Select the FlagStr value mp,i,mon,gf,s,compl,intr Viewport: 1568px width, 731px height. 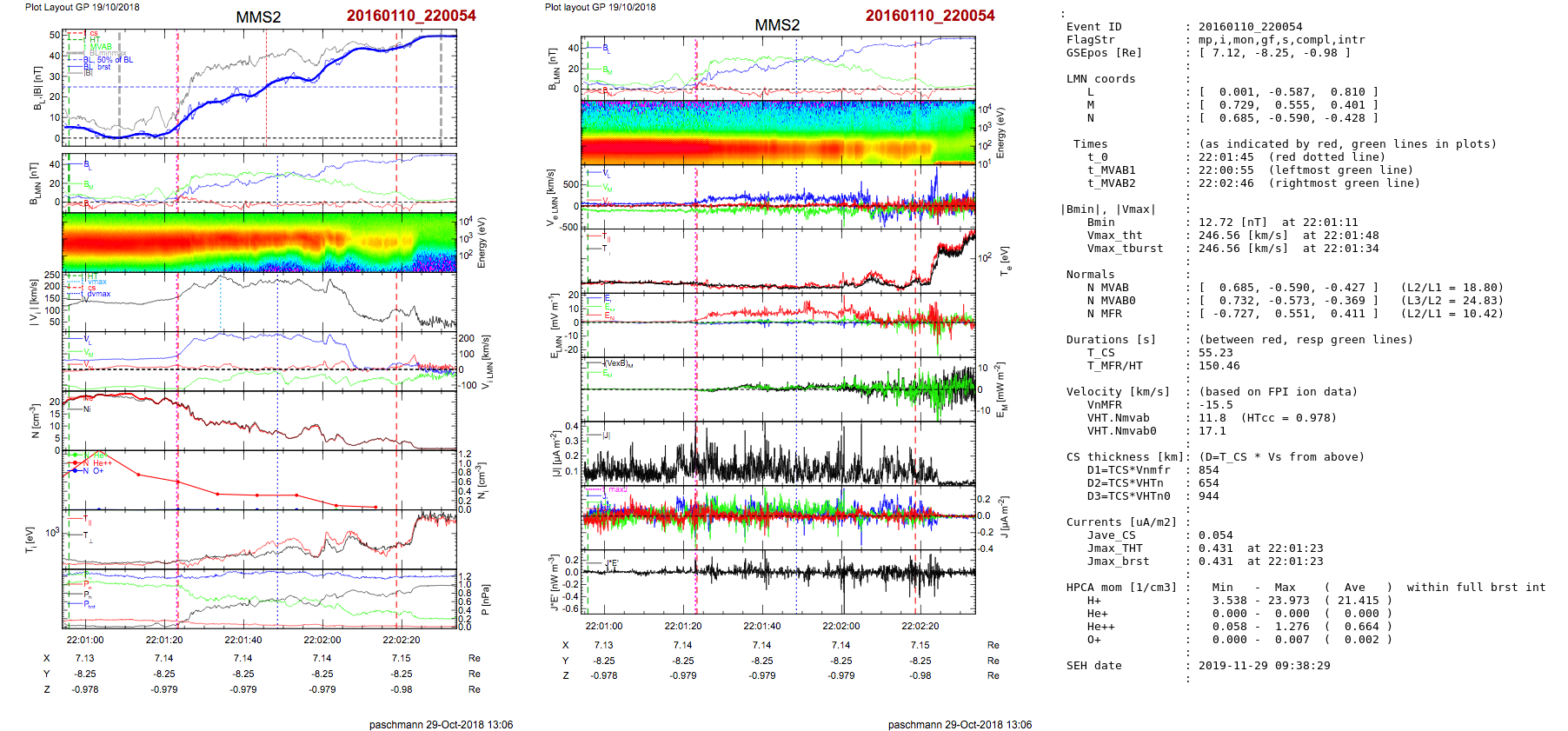1281,40
